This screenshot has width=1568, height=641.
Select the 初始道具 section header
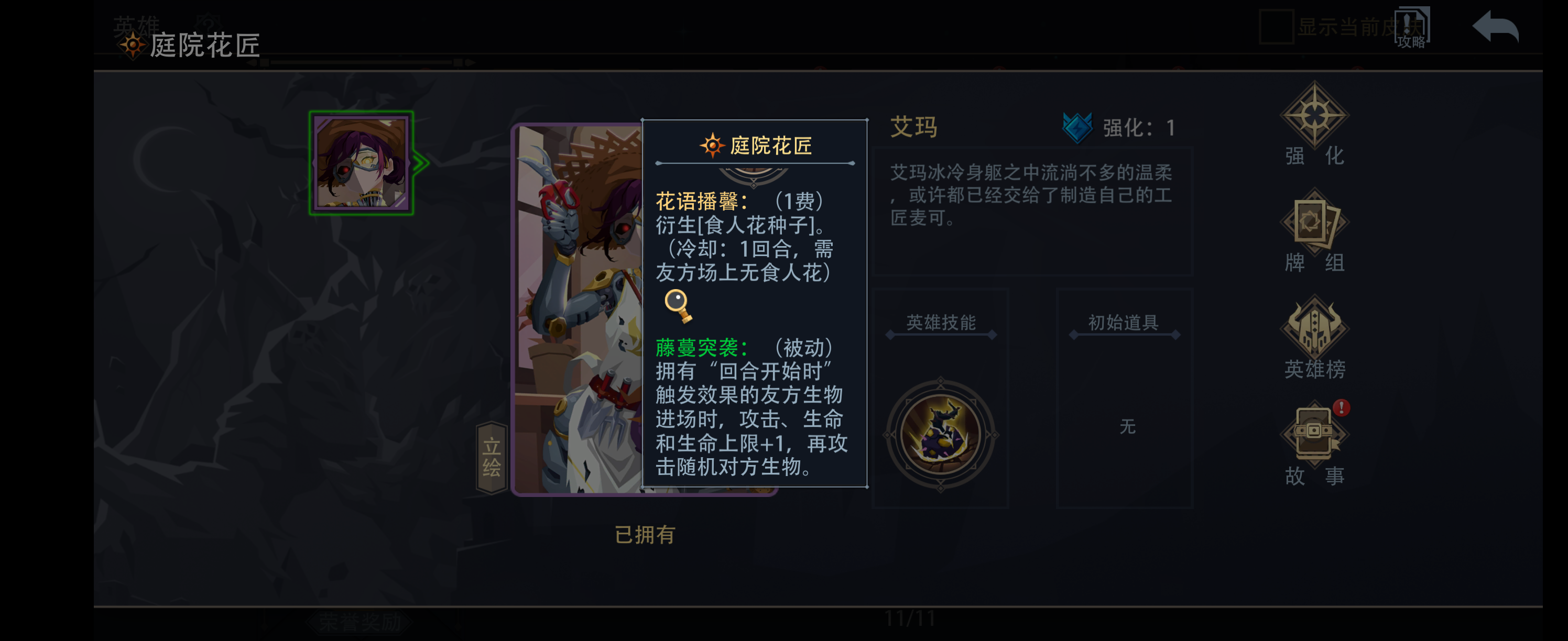pyautogui.click(x=1123, y=322)
